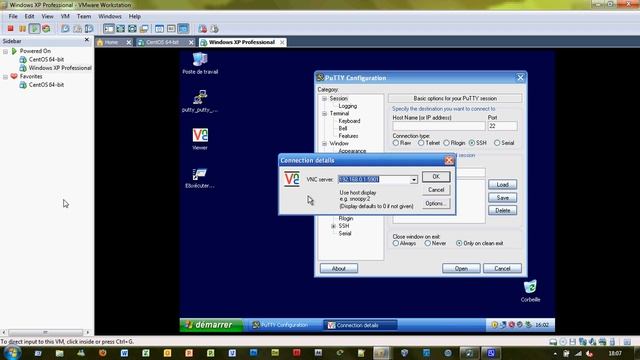Select Rlogin connection type radio button
The height and width of the screenshot is (360, 640).
click(x=446, y=143)
